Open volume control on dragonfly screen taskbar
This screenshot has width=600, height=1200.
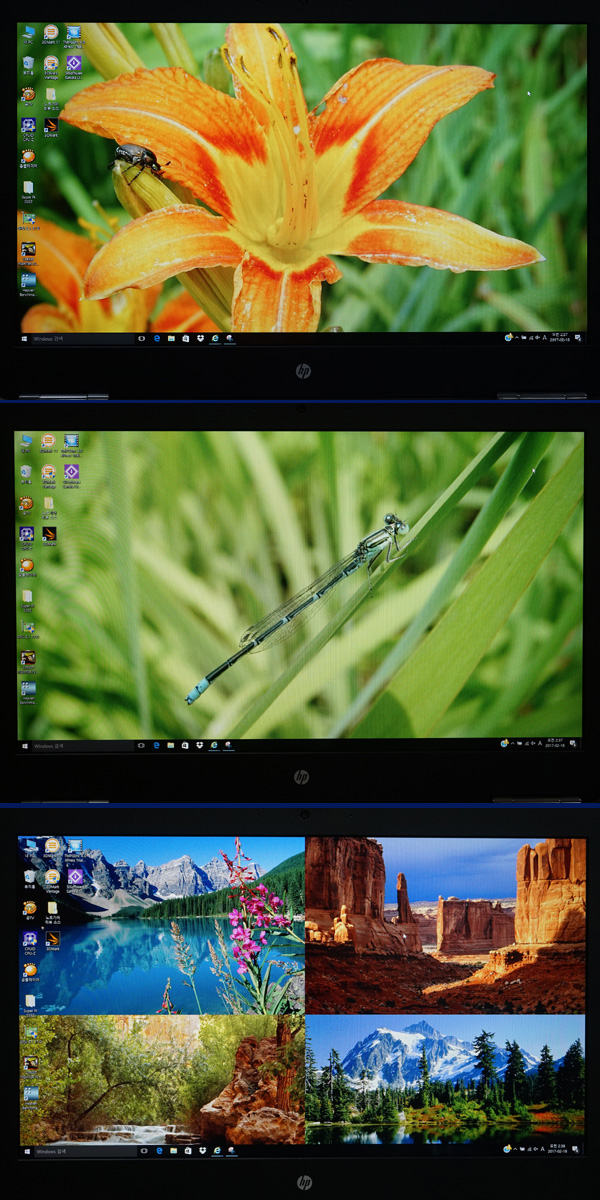533,743
